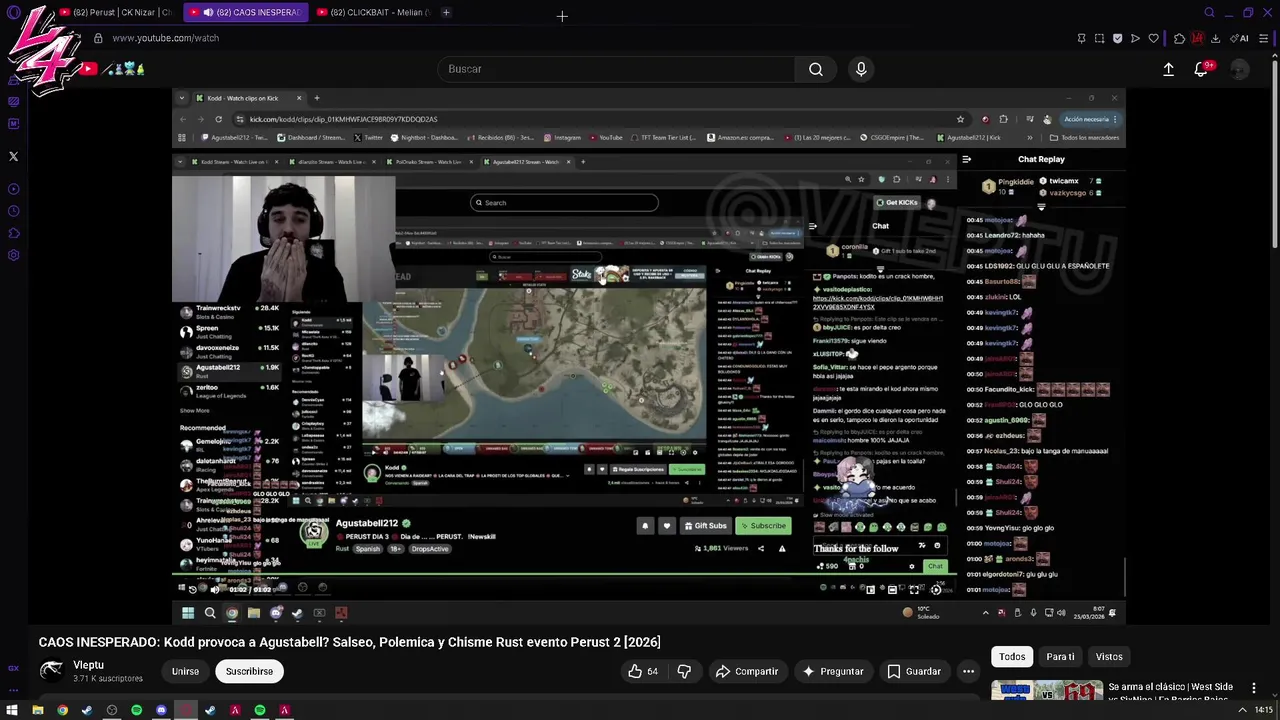Viewport: 1280px width, 720px height.
Task: Open Chrome from the Windows taskbar
Action: click(x=62, y=710)
